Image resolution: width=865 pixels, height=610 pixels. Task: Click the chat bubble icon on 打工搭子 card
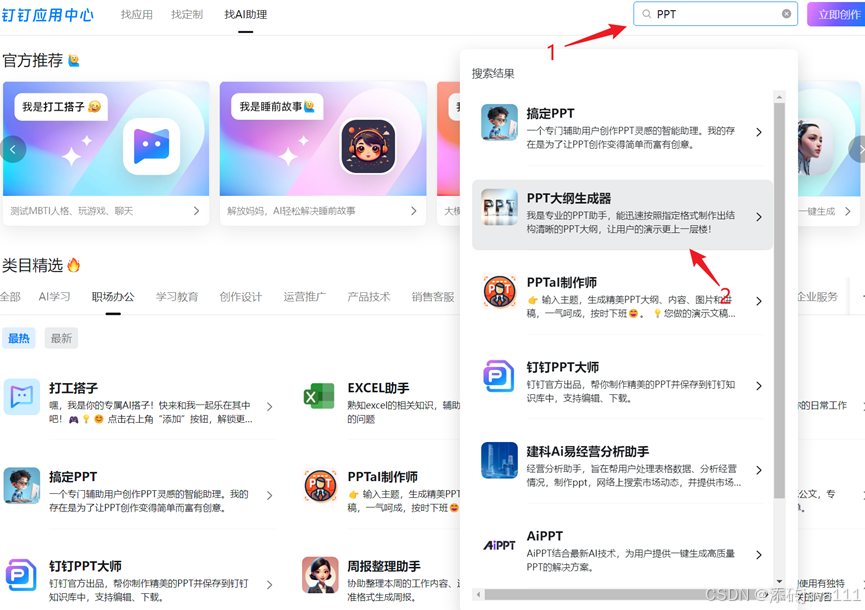click(152, 146)
